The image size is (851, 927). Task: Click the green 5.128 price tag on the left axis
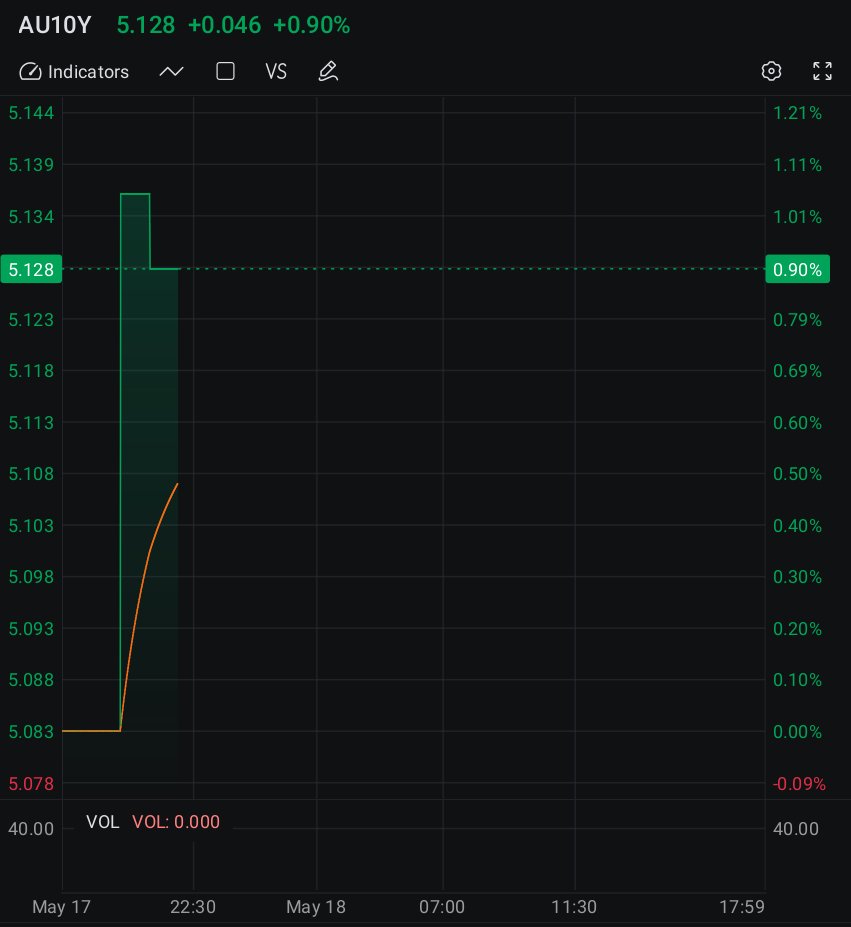point(31,269)
